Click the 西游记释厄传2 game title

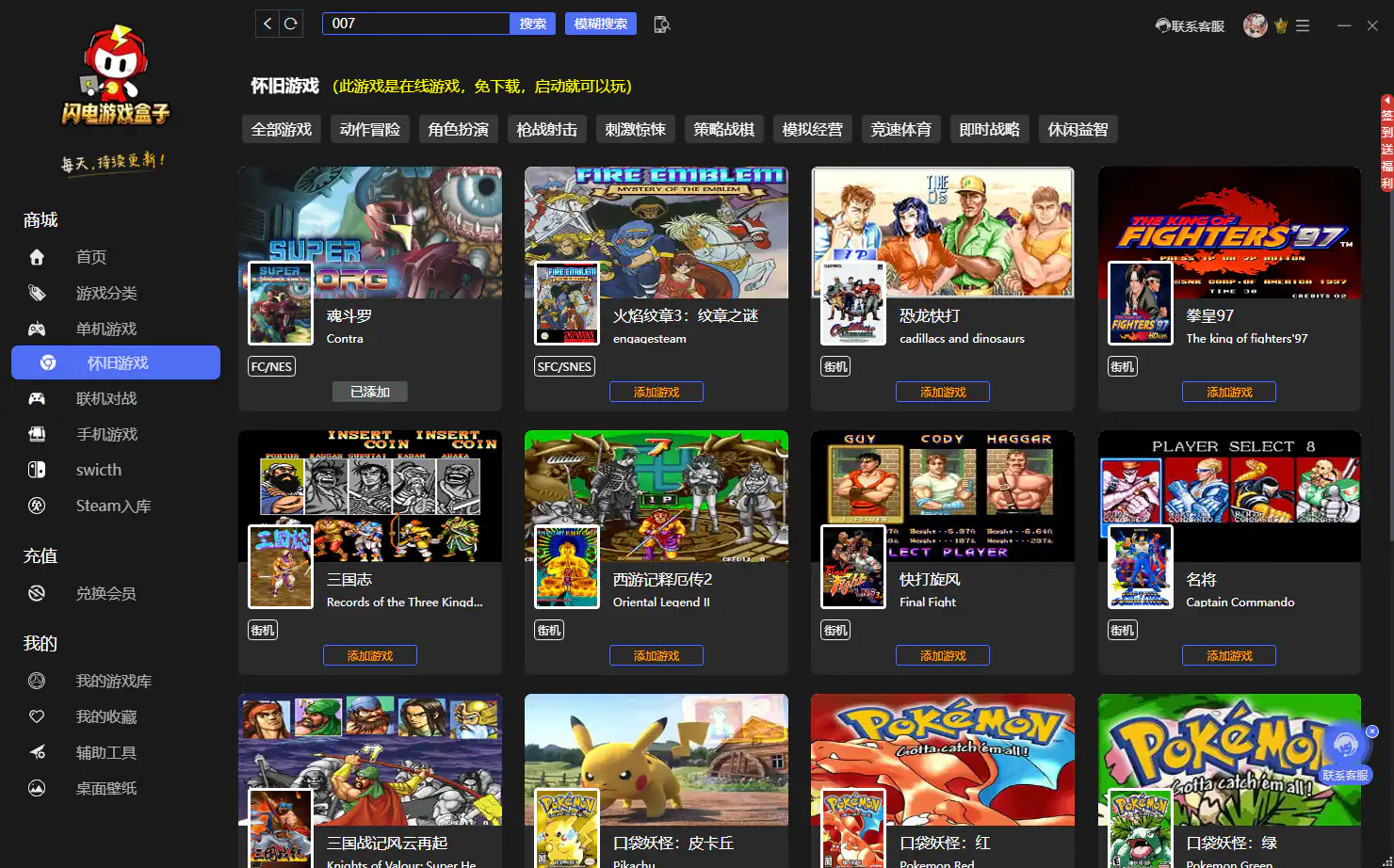point(663,580)
